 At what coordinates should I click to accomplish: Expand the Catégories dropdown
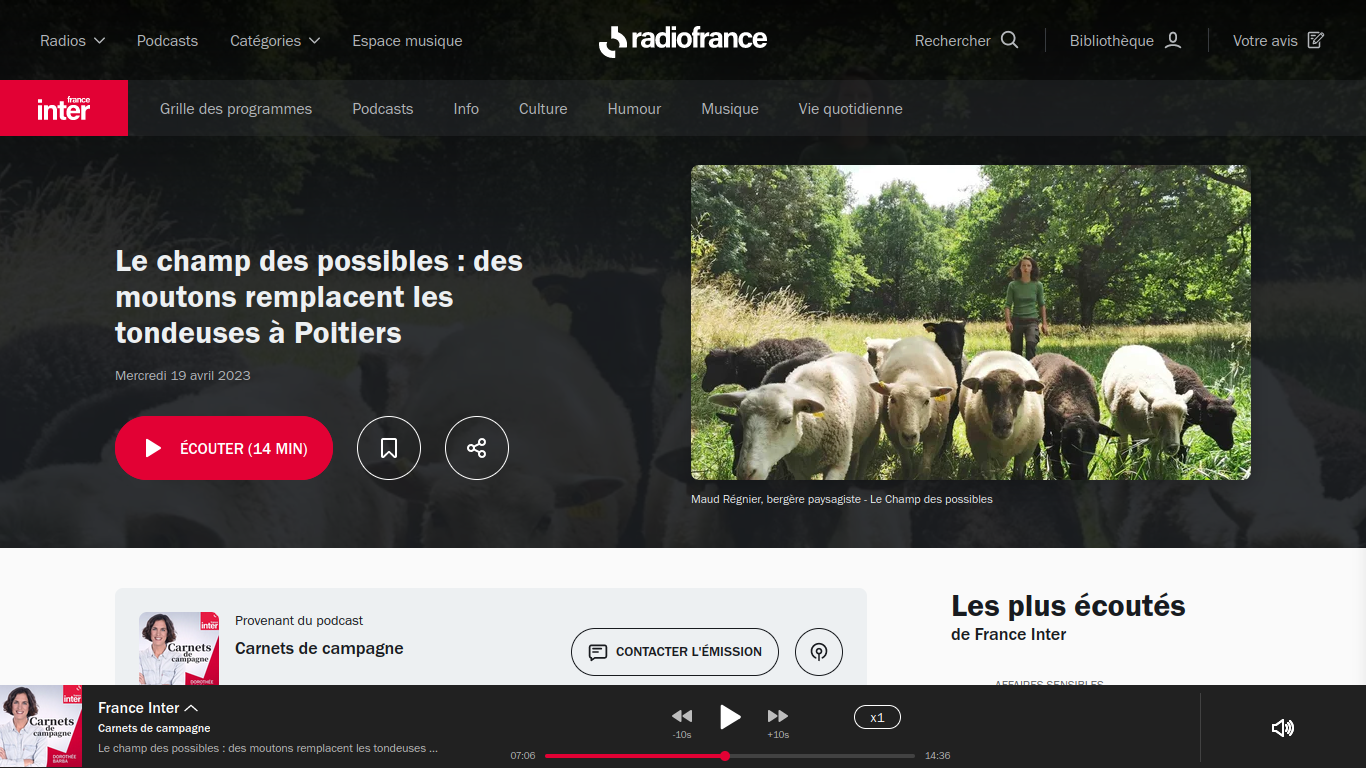(275, 41)
